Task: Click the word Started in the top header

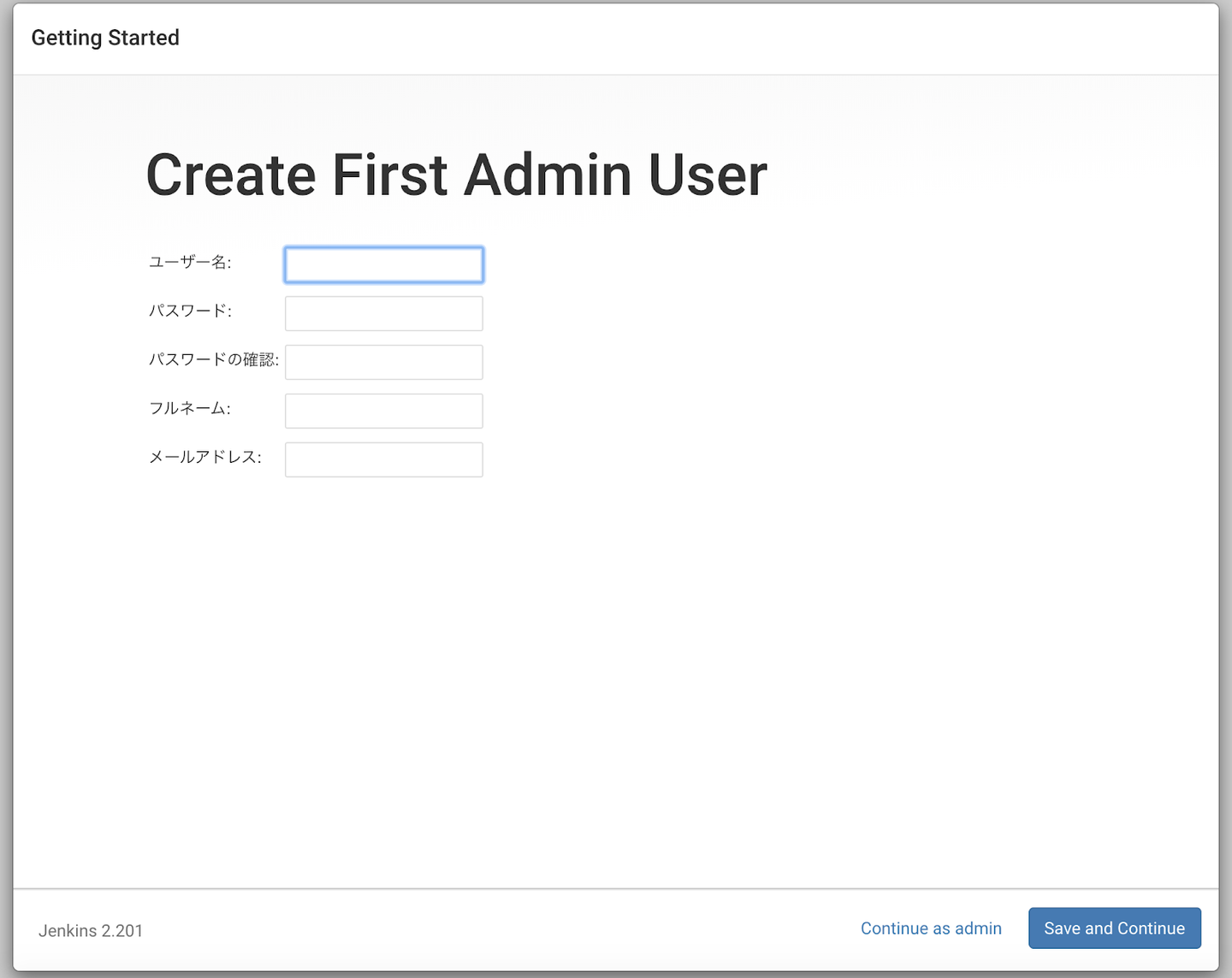Action: [144, 38]
